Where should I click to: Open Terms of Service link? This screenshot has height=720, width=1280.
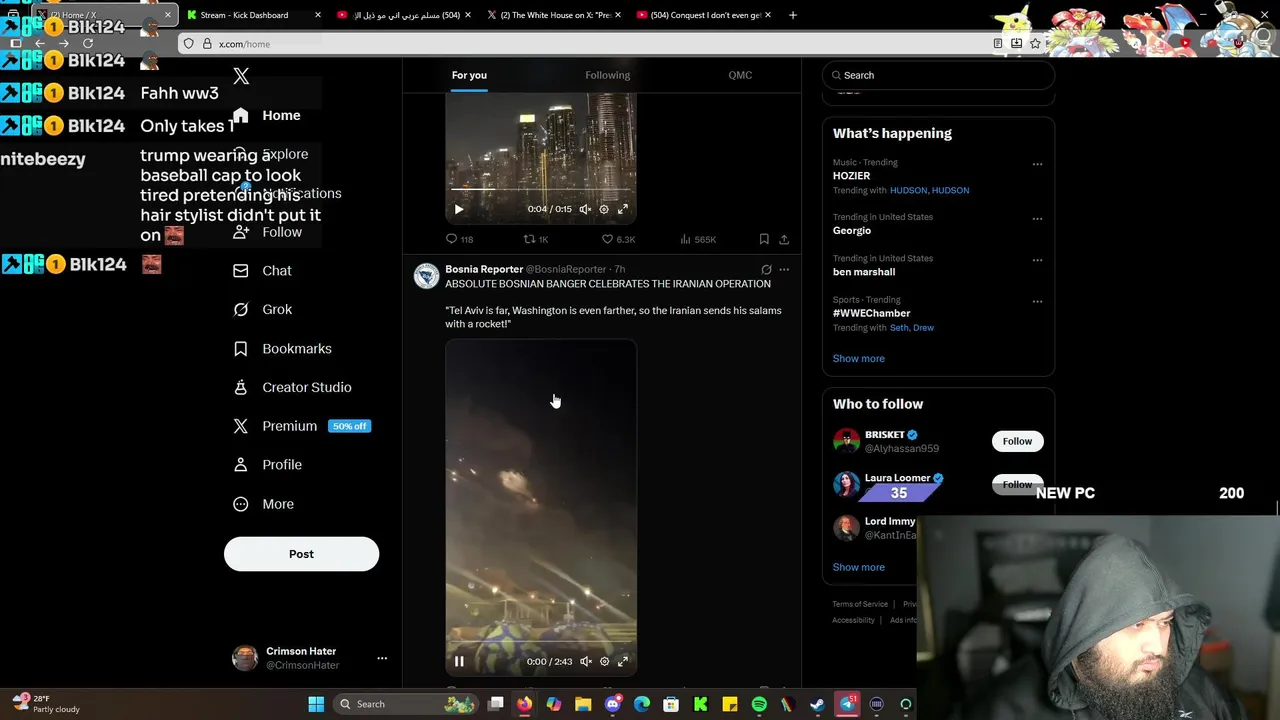[860, 604]
